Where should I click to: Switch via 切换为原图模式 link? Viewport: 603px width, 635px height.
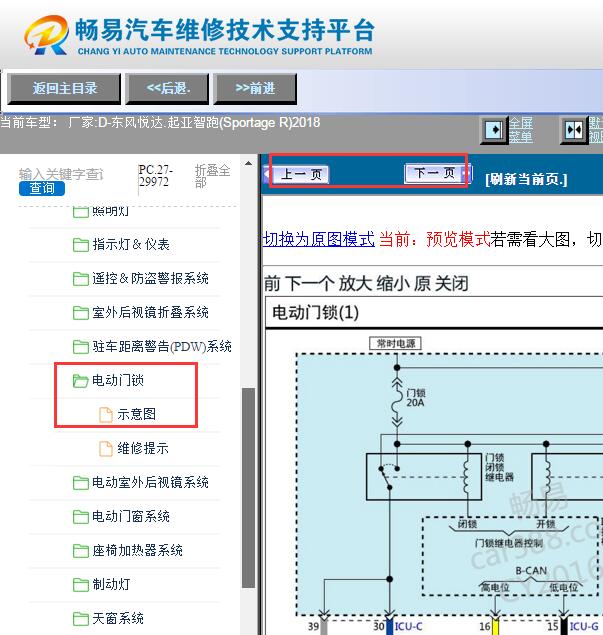pos(319,239)
